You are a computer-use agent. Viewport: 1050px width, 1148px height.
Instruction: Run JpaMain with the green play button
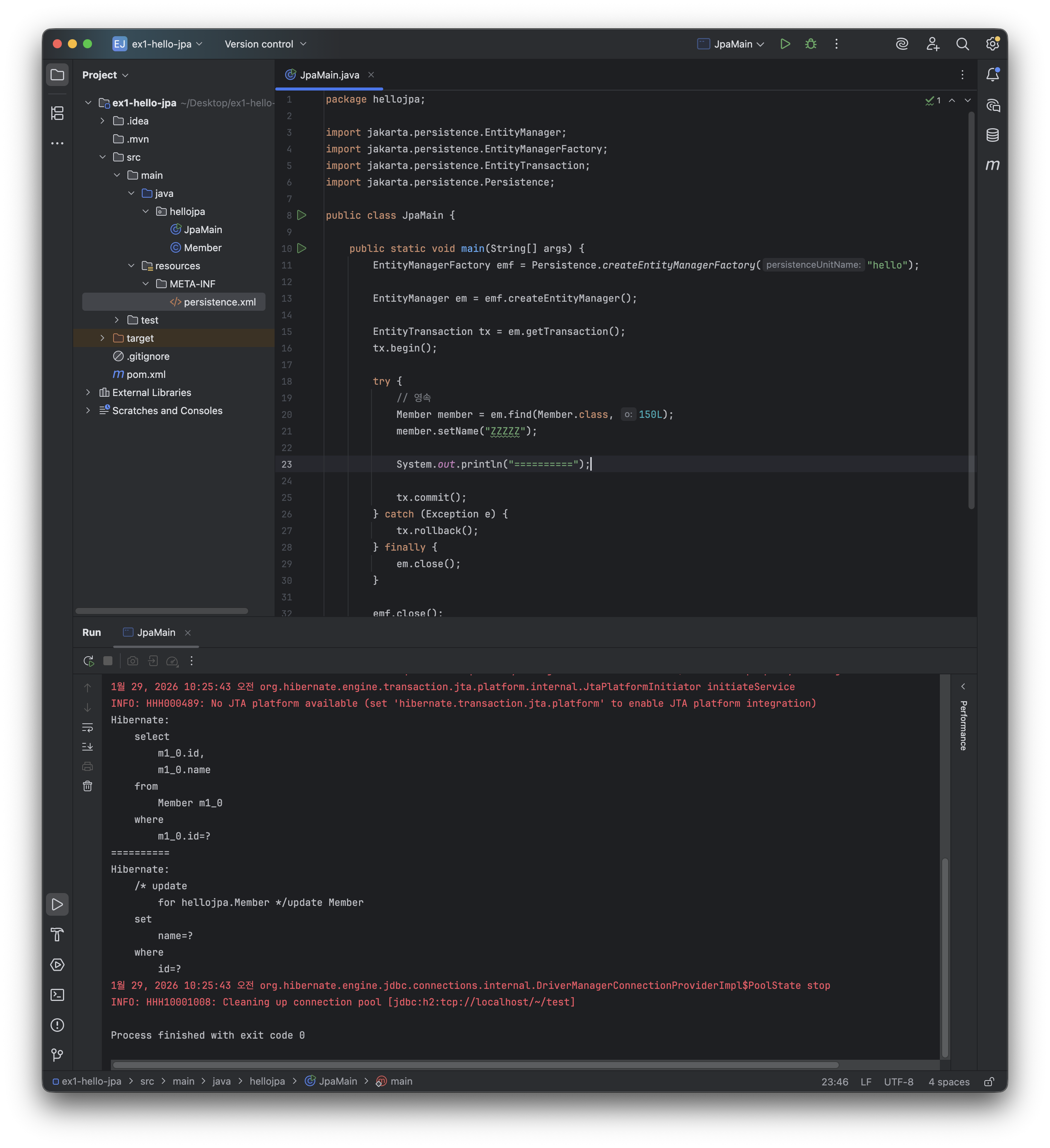(x=784, y=44)
